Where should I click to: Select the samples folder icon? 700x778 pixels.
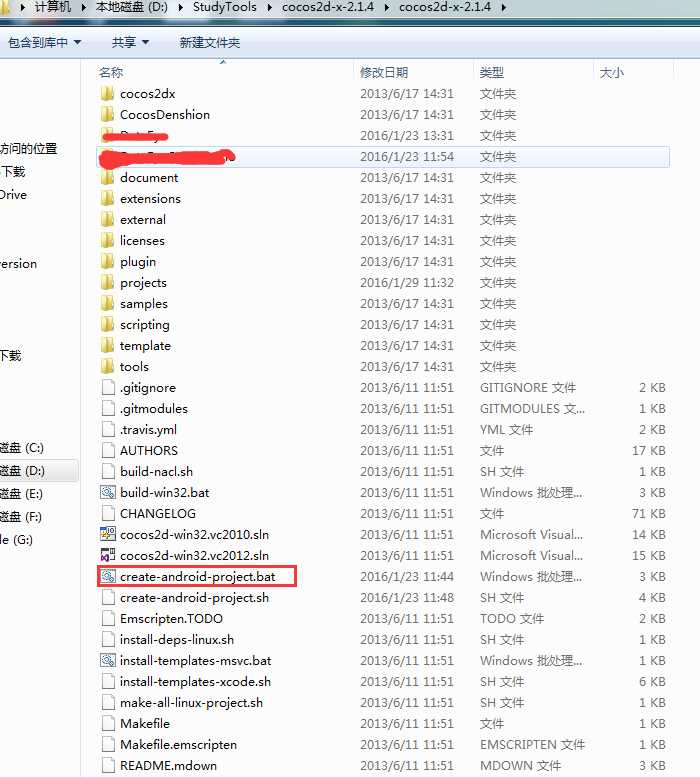click(x=107, y=304)
